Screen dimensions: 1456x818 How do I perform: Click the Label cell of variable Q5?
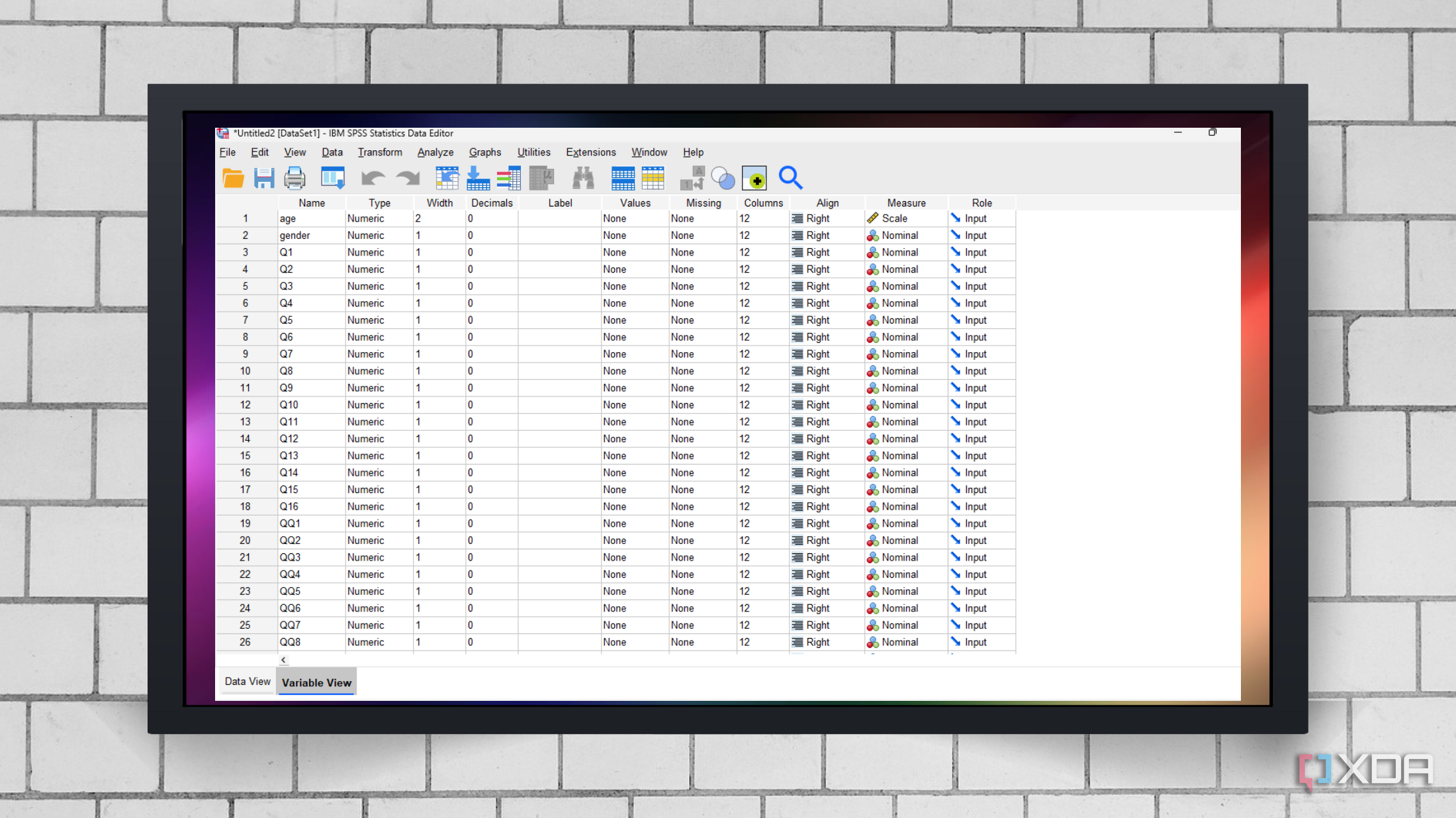pos(560,320)
